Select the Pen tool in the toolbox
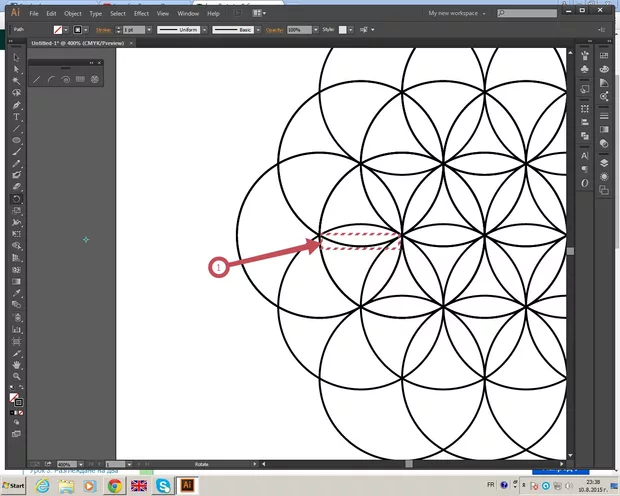The height and width of the screenshot is (496, 620). click(17, 104)
